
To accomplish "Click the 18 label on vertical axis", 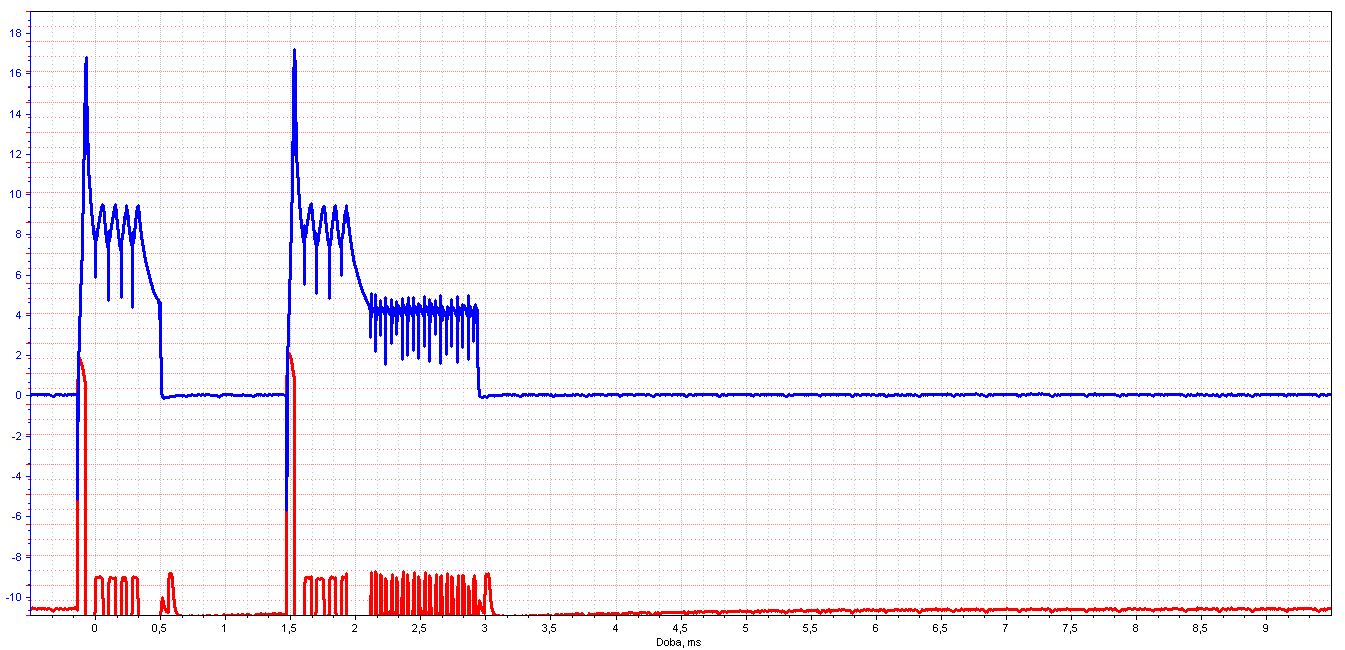I will pyautogui.click(x=14, y=33).
